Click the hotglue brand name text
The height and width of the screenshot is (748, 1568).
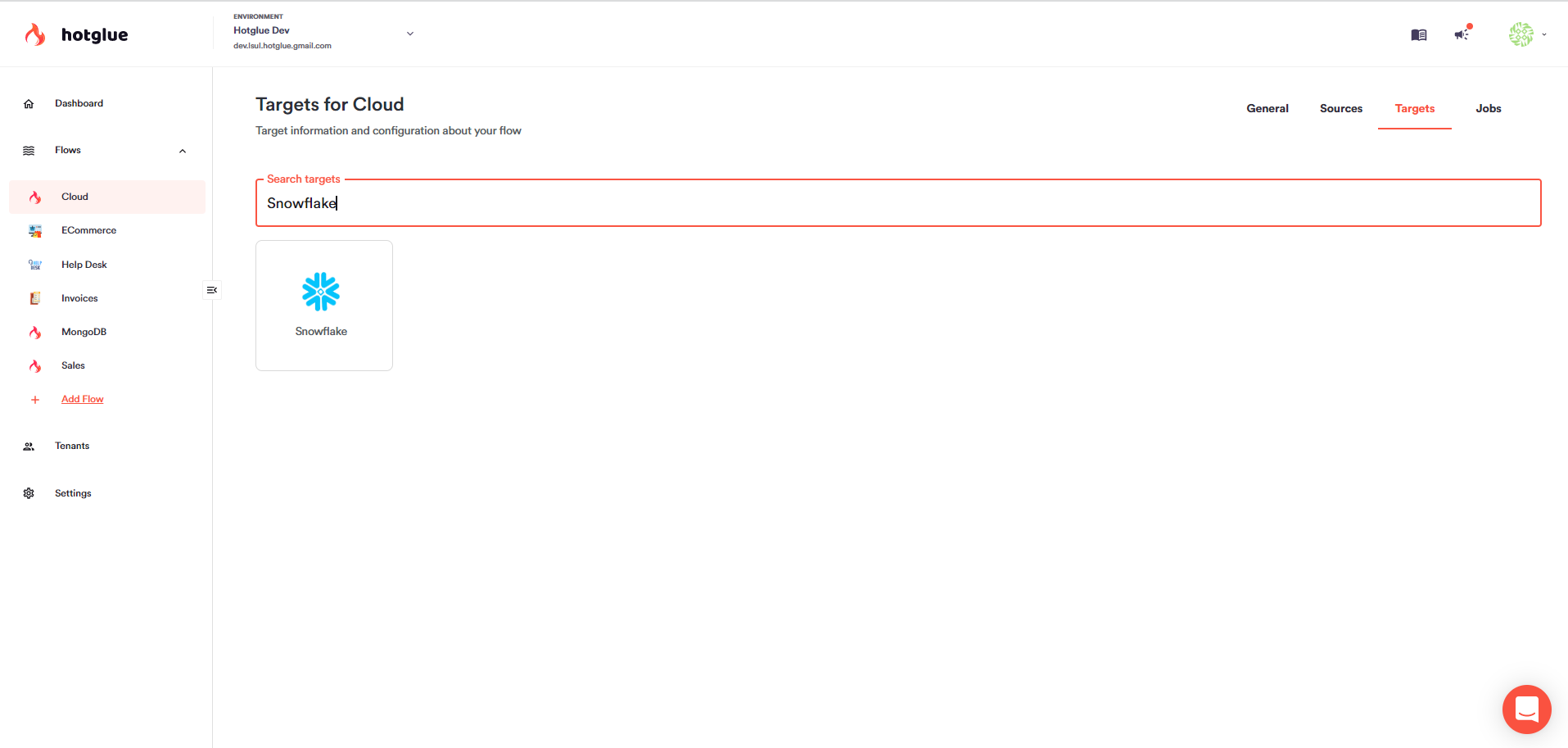pyautogui.click(x=95, y=34)
